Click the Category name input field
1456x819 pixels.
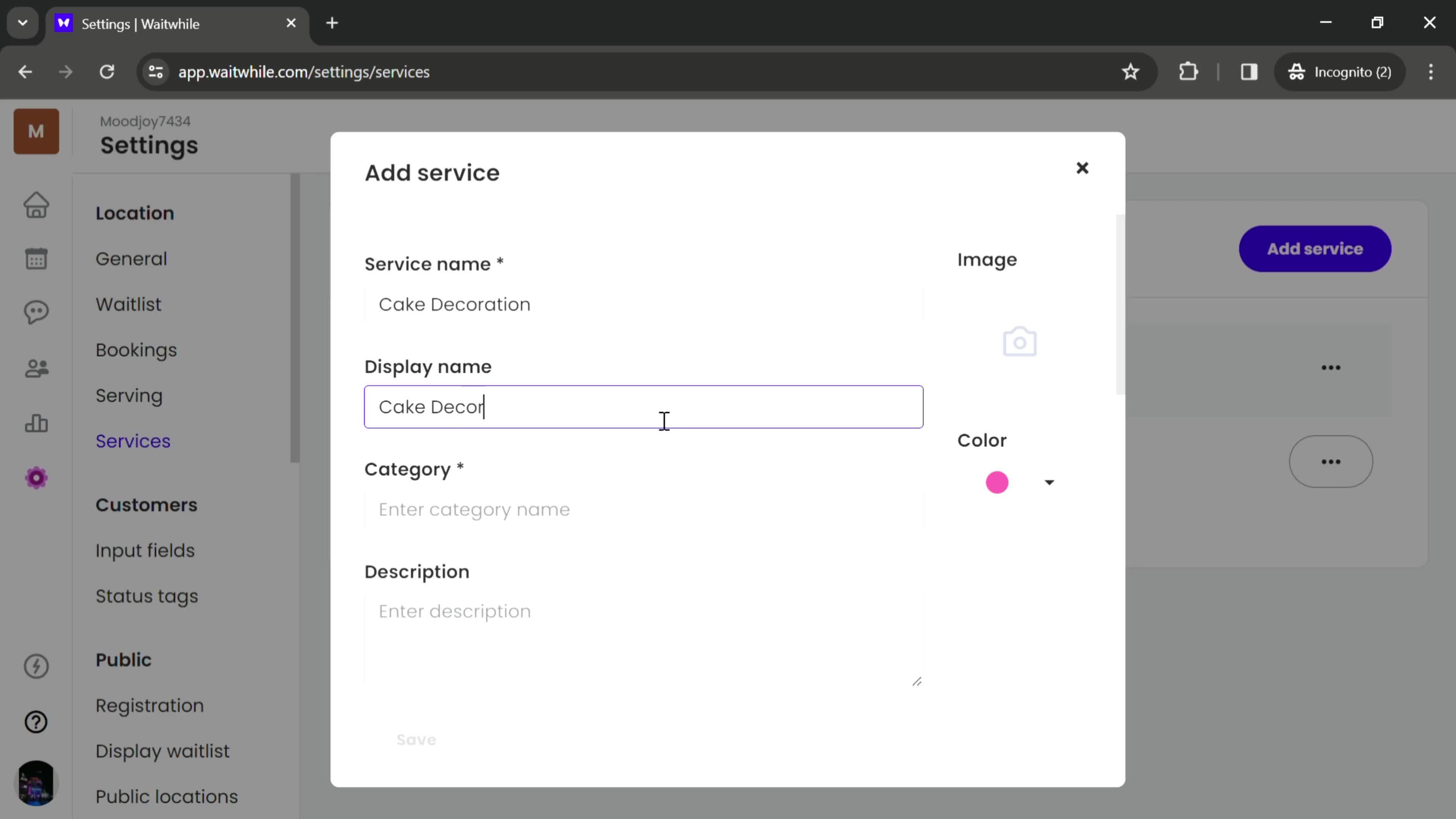[x=644, y=510]
